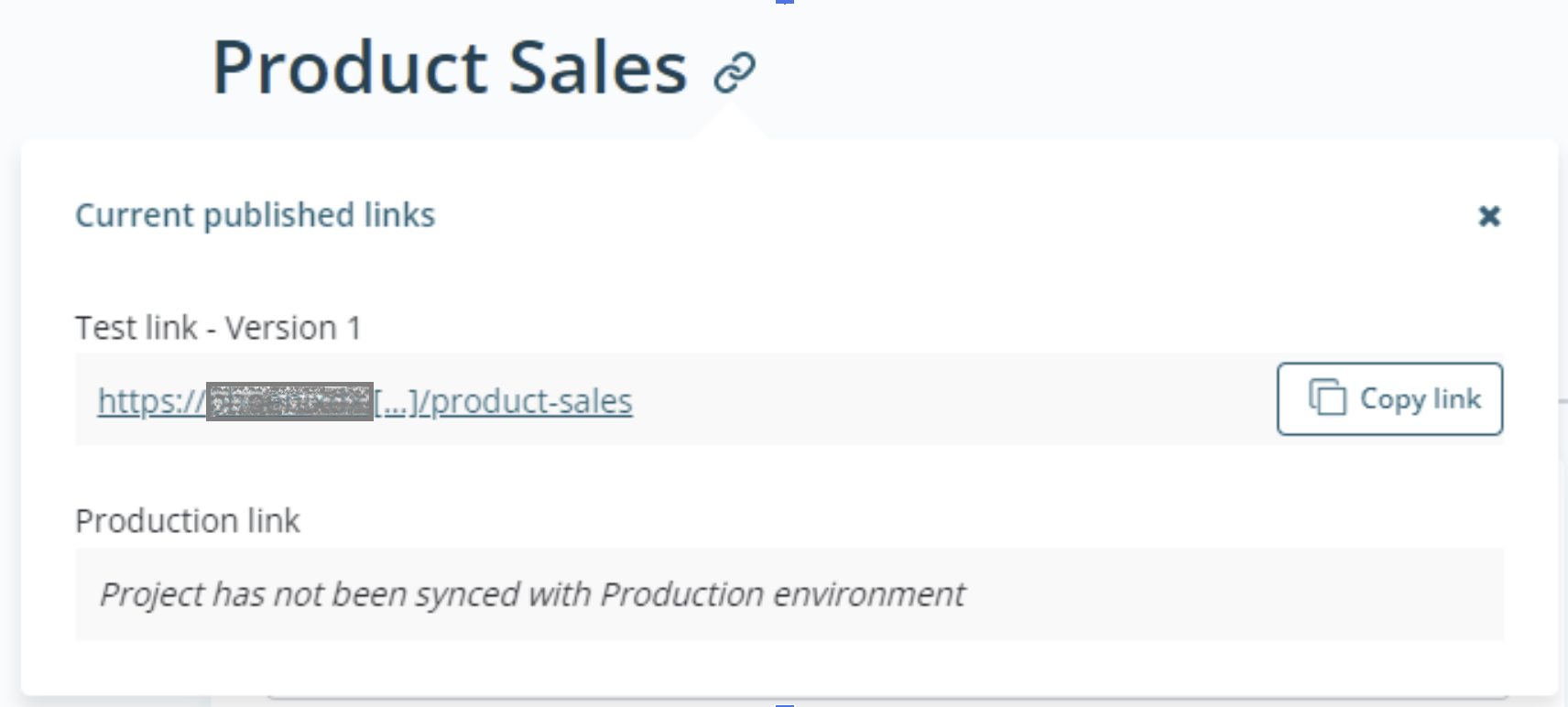Click the Current published links title
This screenshot has width=1568, height=707.
255,215
